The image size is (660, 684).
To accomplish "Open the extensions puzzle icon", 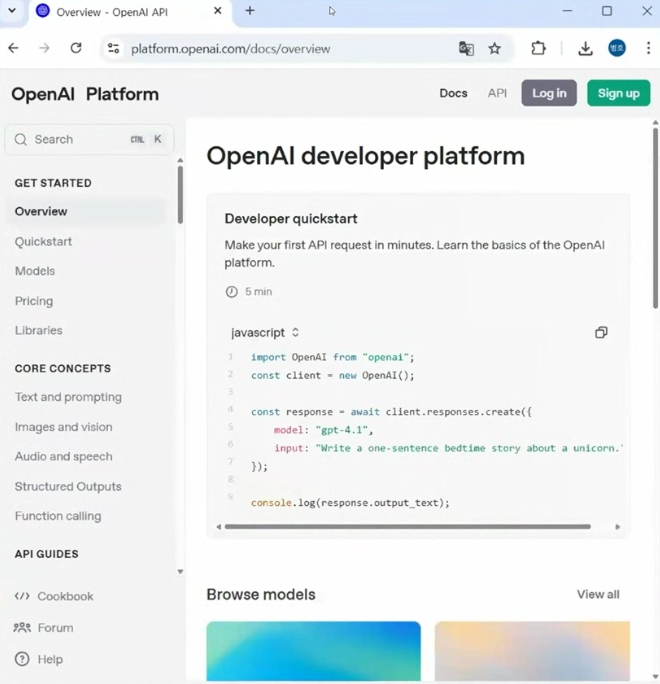I will click(538, 48).
